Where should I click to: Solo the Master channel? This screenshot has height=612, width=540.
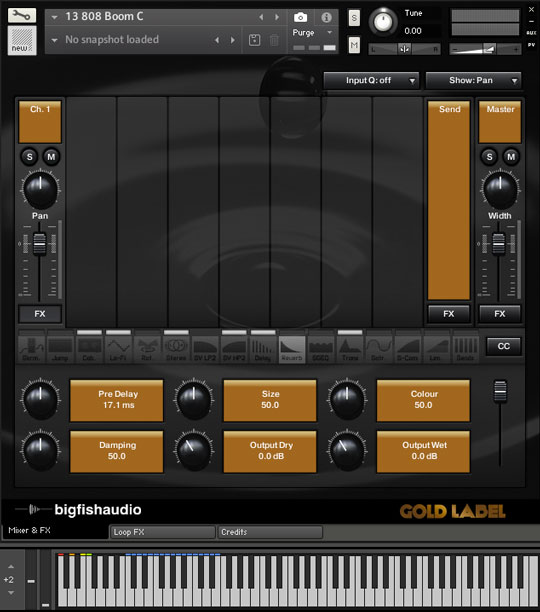click(489, 157)
